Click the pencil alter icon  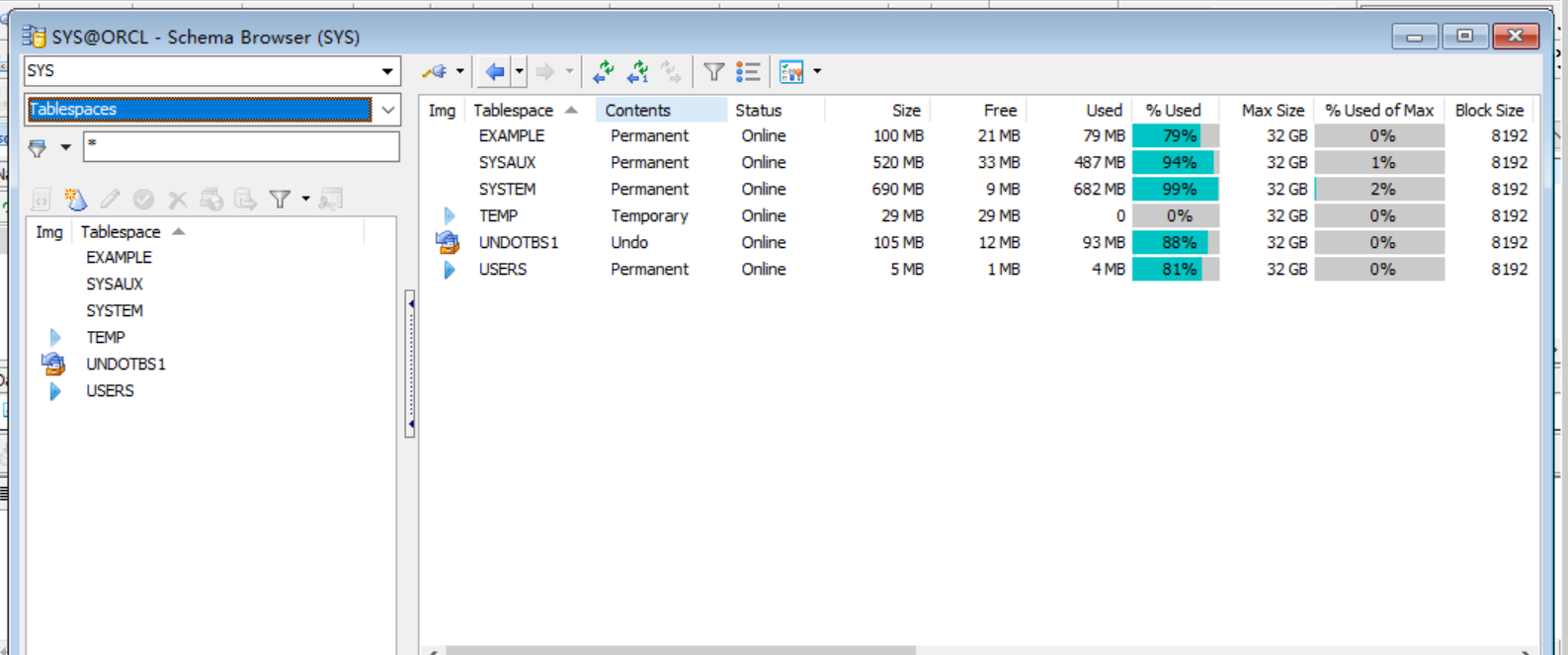[x=111, y=200]
